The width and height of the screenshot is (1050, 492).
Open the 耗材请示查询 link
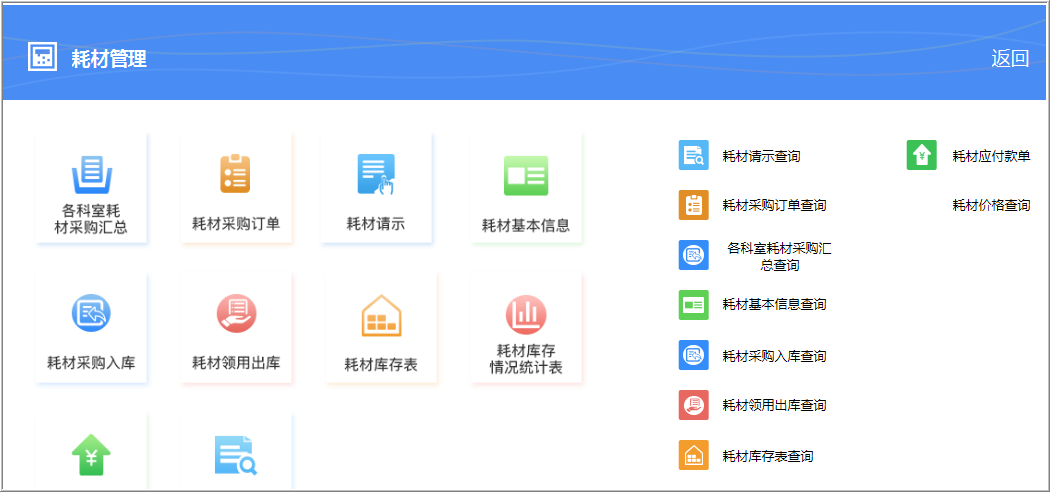pyautogui.click(x=761, y=157)
